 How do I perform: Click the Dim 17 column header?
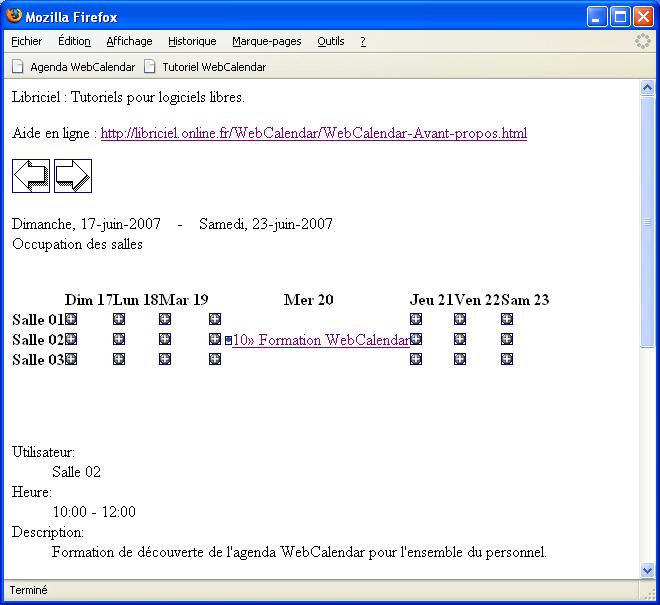click(x=89, y=300)
